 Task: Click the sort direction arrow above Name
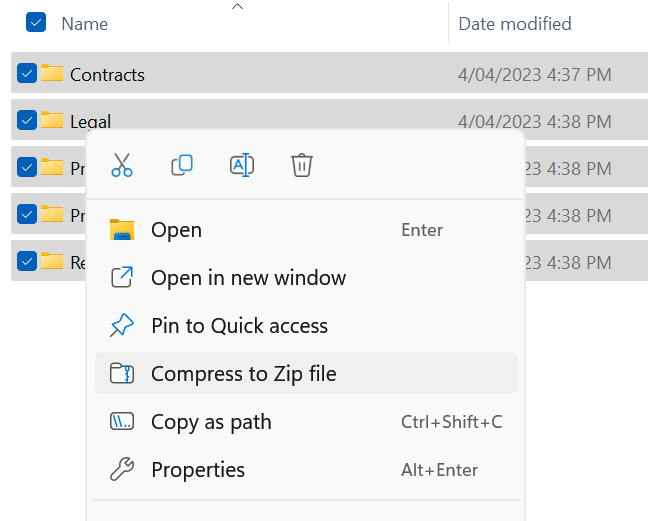[237, 6]
